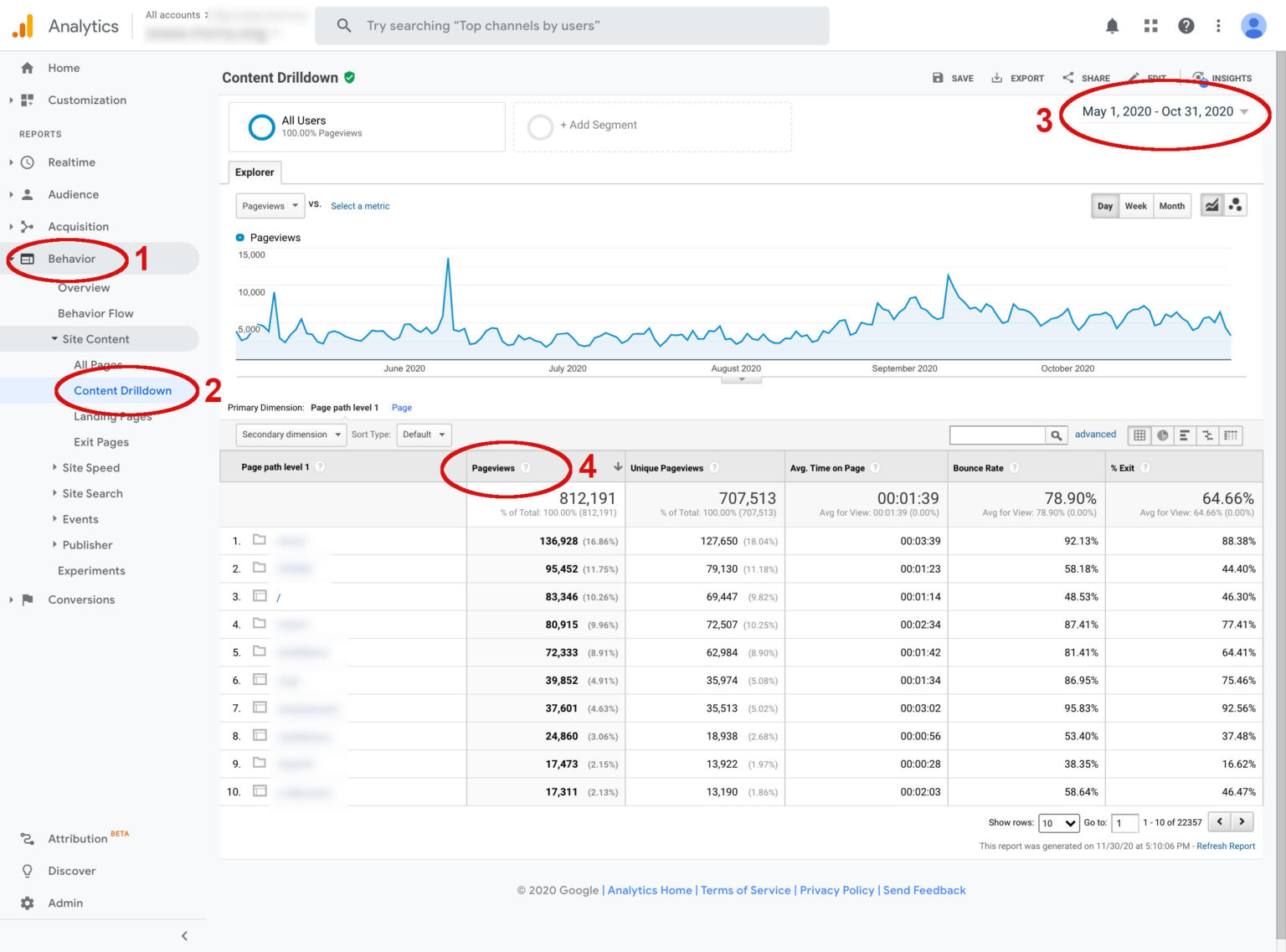Image resolution: width=1286 pixels, height=952 pixels.
Task: Open the motion chart view
Action: pos(1235,204)
